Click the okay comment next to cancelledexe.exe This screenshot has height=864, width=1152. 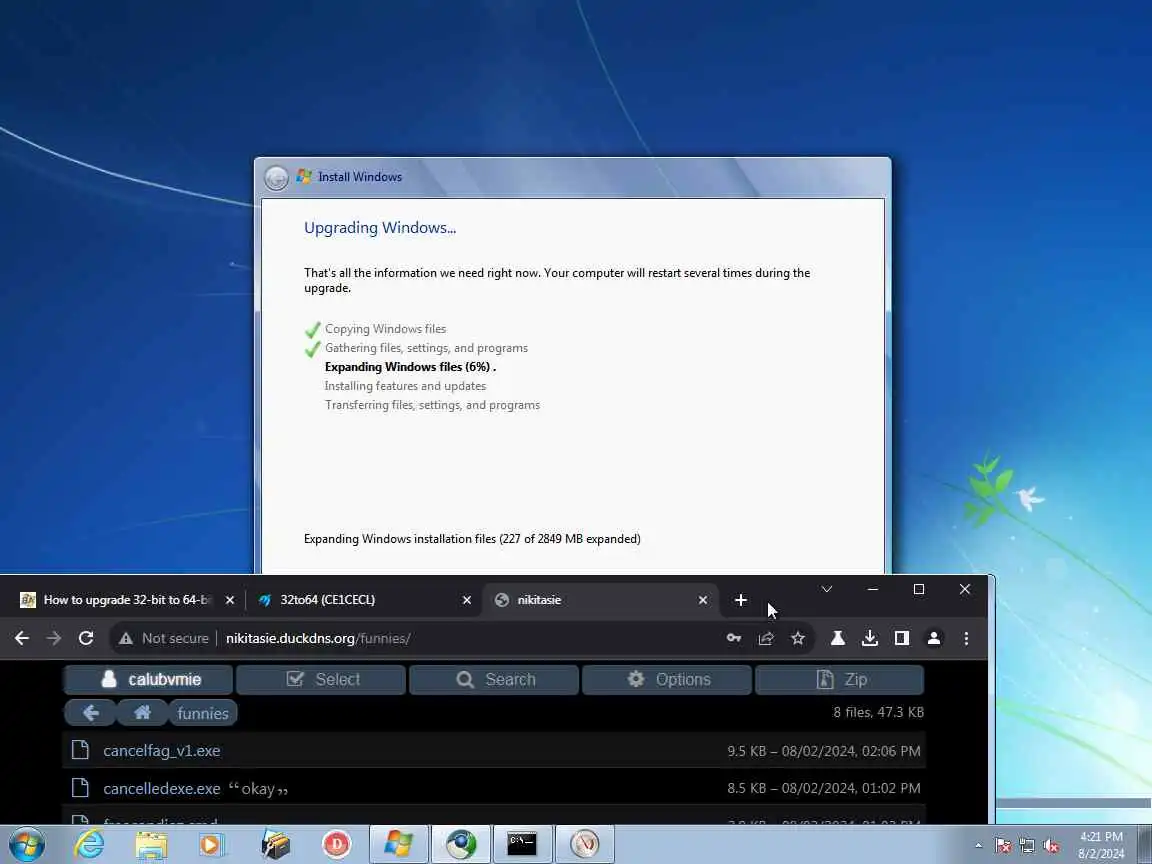click(x=258, y=789)
